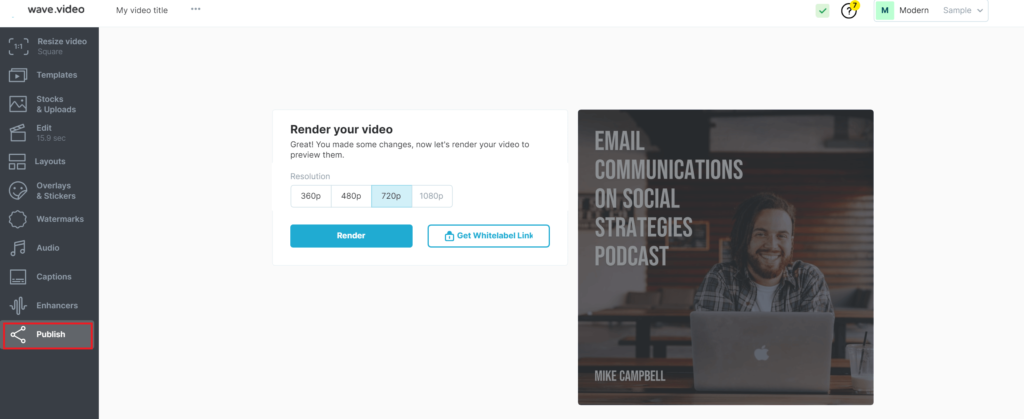Click the MIKE CAMPBELL text in preview

[x=630, y=376]
